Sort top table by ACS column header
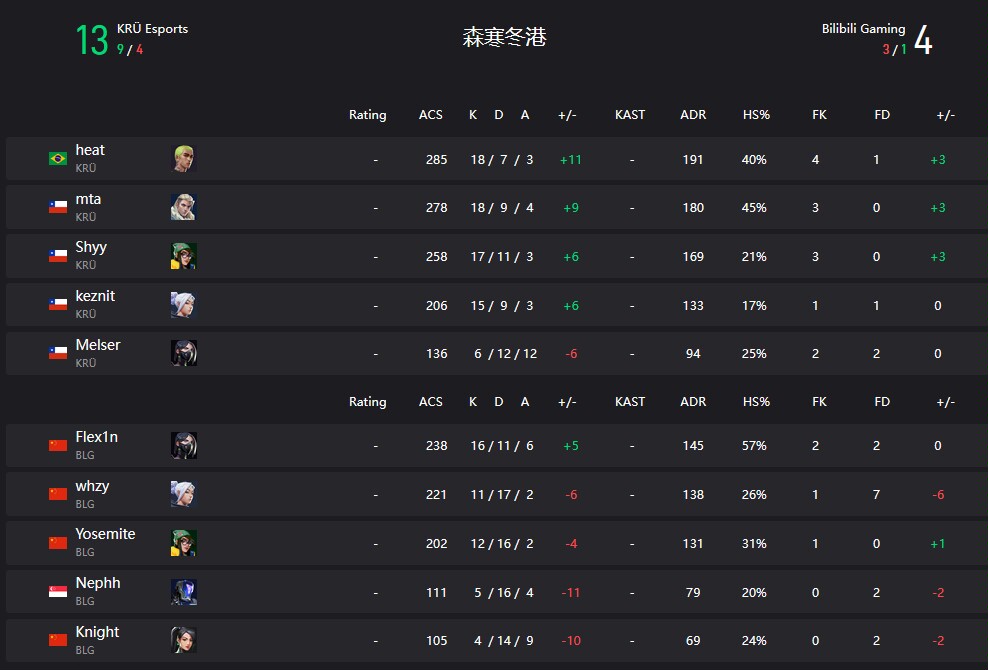Screen dimensions: 988x670 (431, 115)
